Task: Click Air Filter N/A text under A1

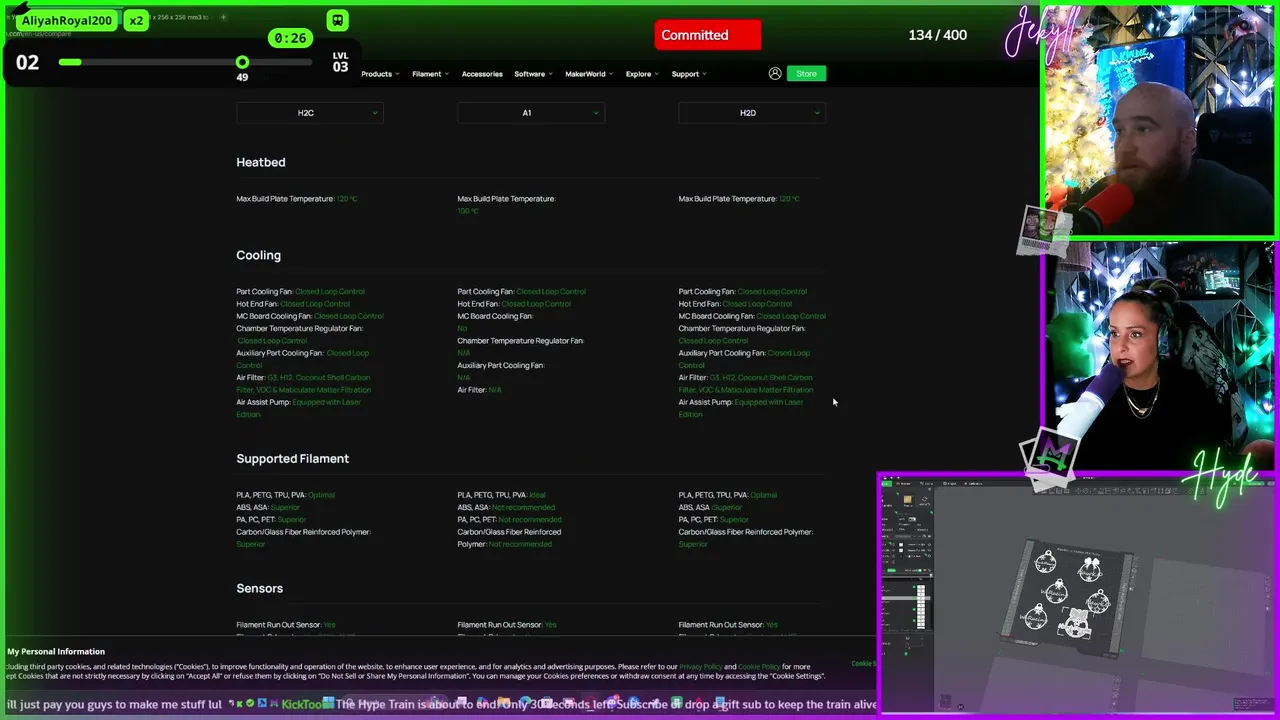Action: [479, 390]
